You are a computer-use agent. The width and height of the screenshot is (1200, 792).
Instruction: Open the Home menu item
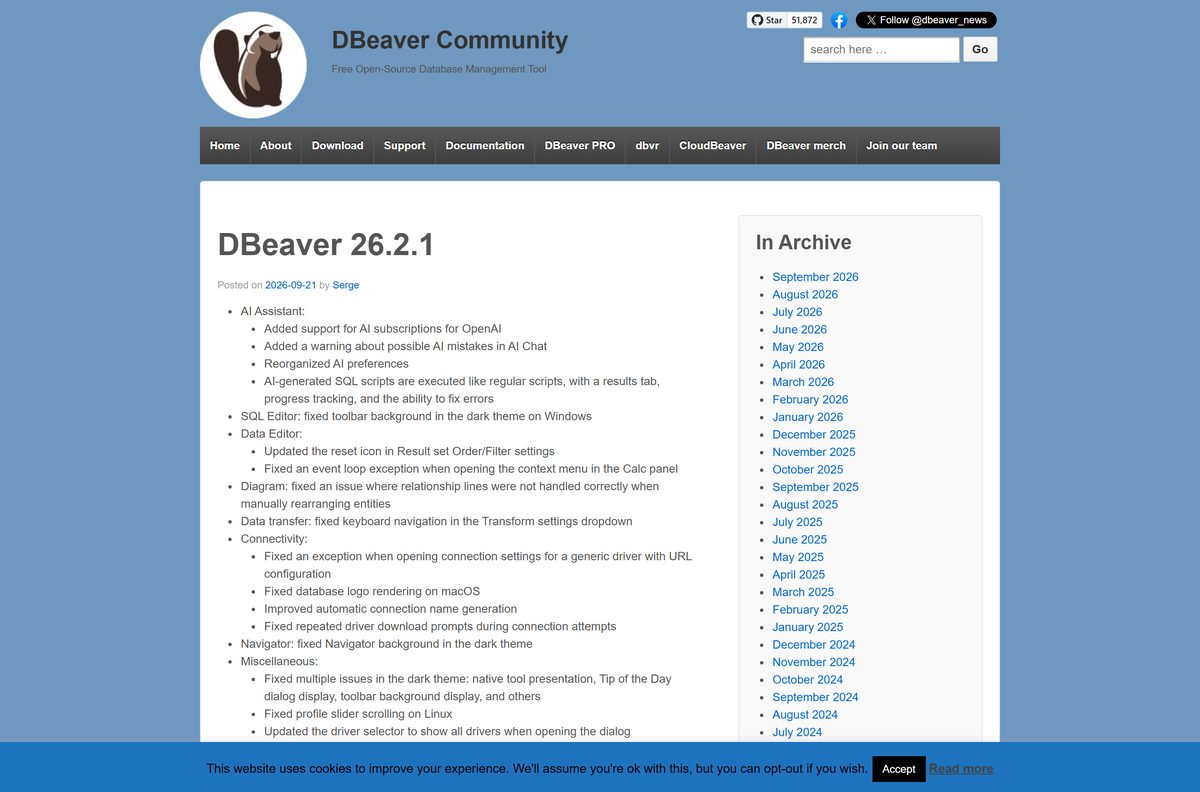tap(225, 146)
